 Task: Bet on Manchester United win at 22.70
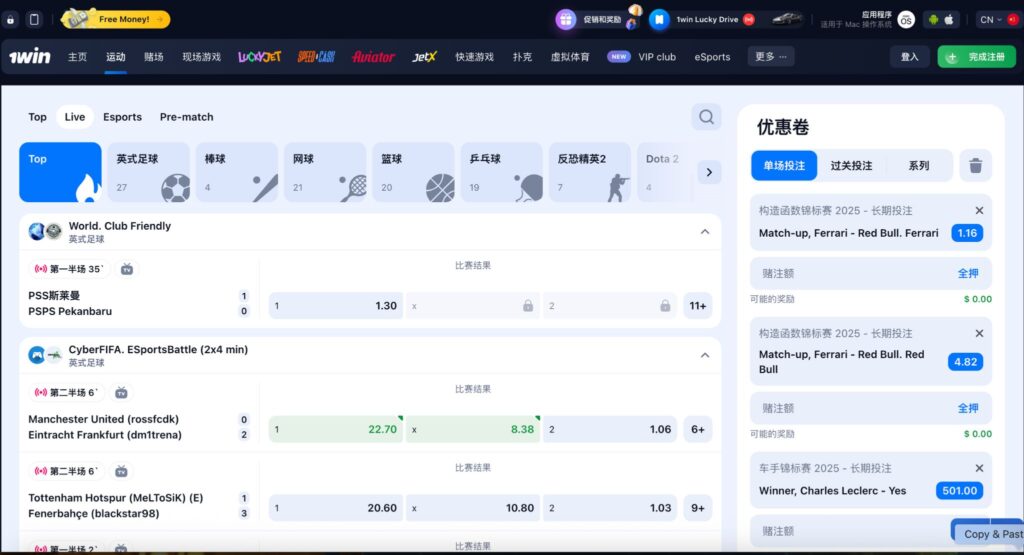336,429
